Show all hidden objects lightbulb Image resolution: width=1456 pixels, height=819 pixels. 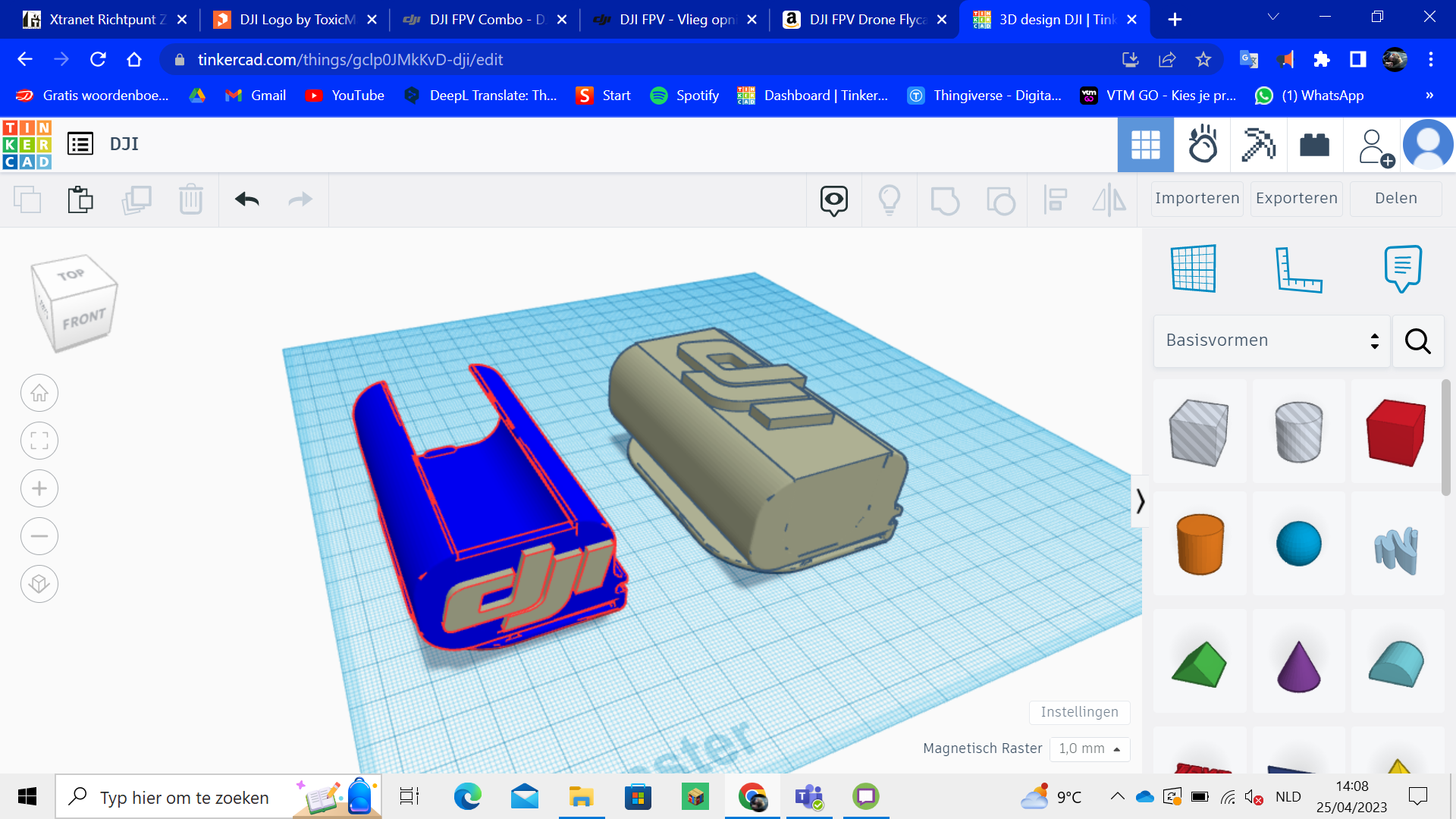[x=890, y=200]
